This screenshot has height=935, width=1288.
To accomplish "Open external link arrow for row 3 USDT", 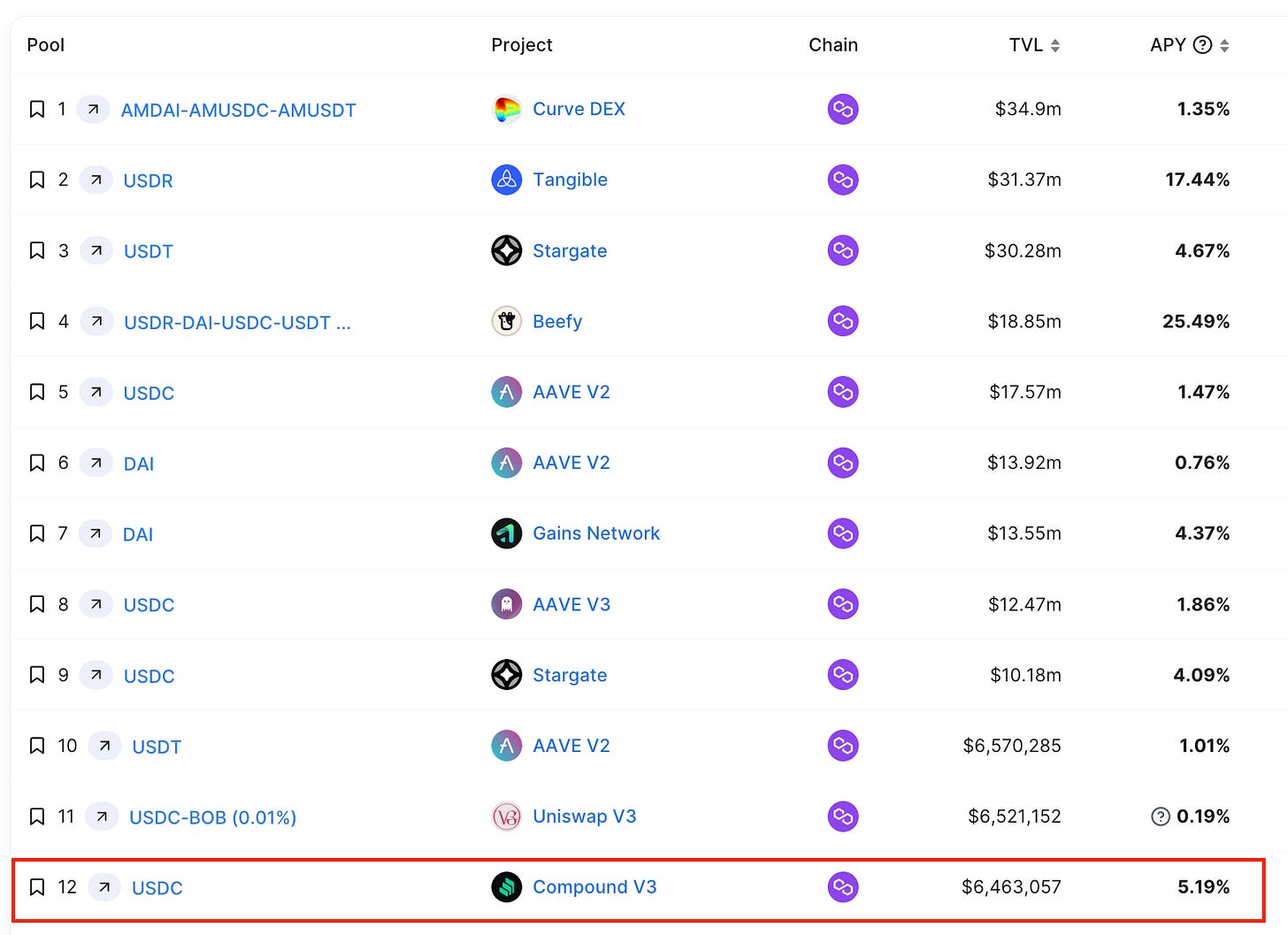I will 96,250.
